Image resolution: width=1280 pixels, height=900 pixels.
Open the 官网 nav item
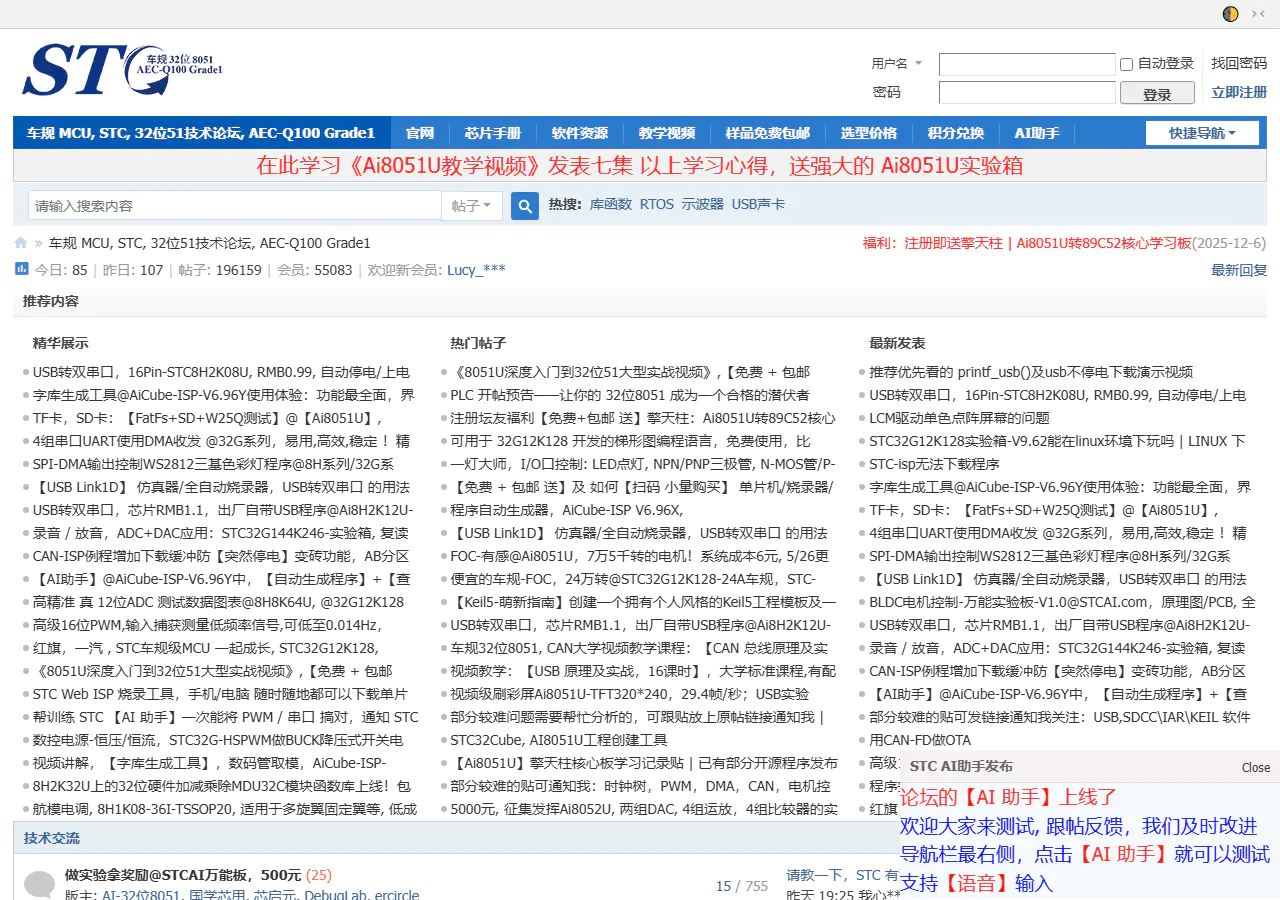(x=420, y=133)
